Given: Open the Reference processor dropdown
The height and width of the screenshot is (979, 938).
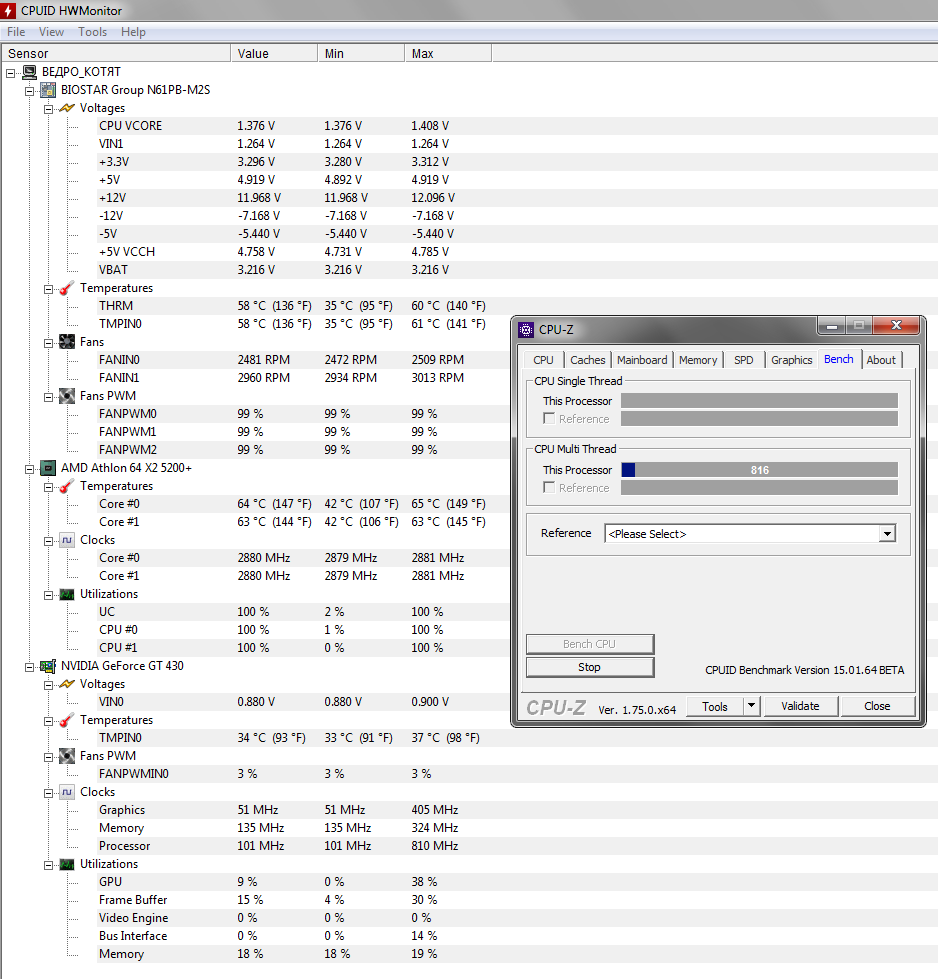Looking at the screenshot, I should (x=886, y=534).
